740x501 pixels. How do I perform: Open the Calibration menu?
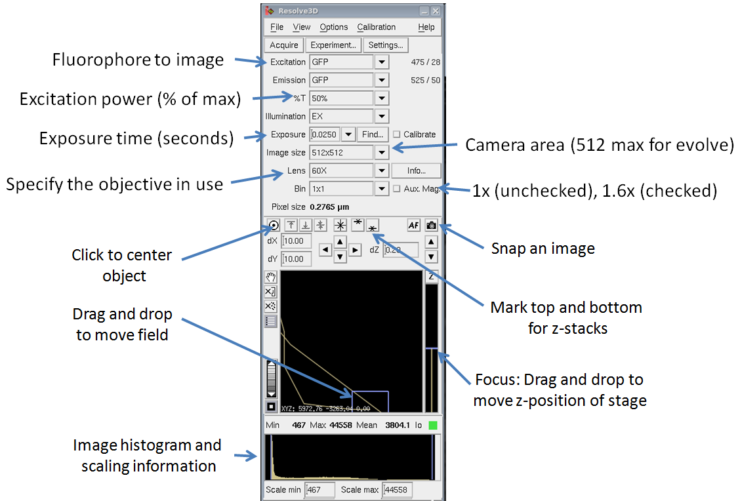(x=376, y=27)
